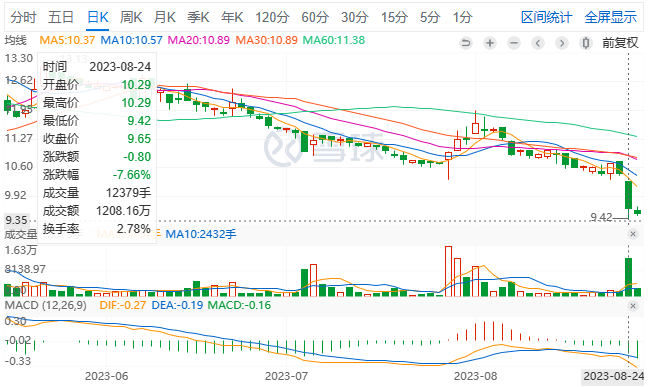Pan chart left with arrow icon

(538, 43)
